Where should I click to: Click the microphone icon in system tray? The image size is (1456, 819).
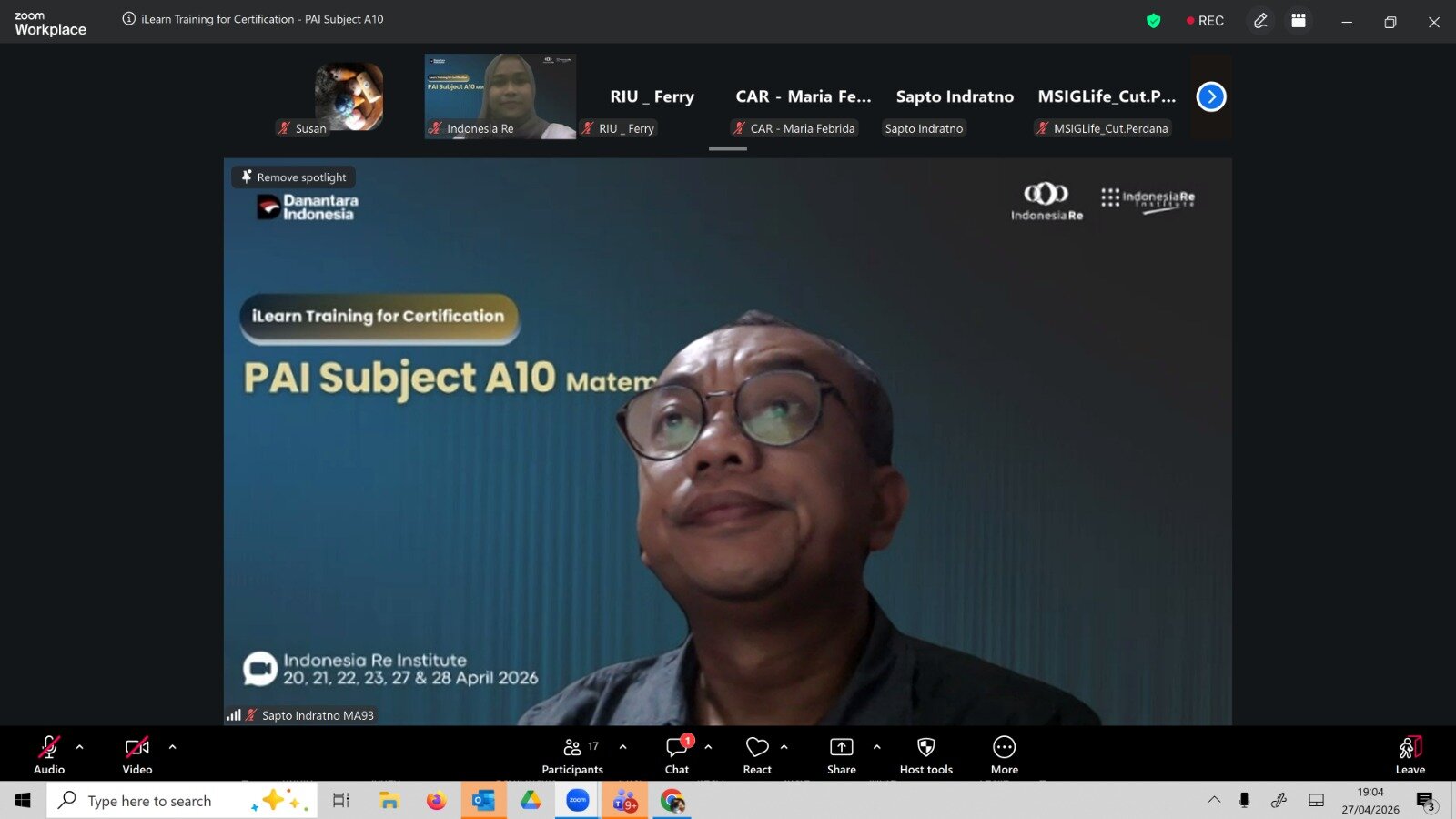[x=1244, y=801]
